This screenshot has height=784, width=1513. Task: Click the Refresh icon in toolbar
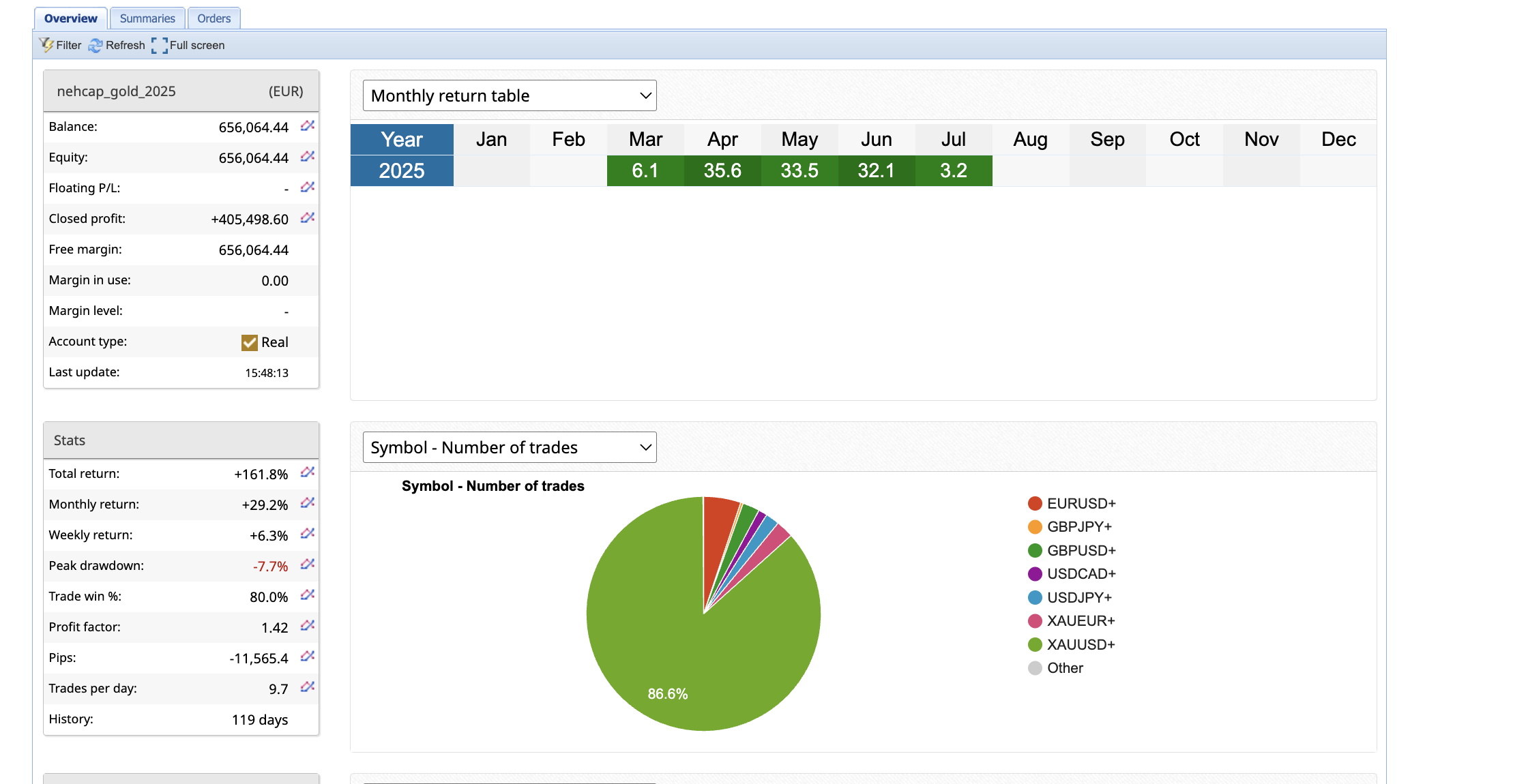tap(96, 45)
